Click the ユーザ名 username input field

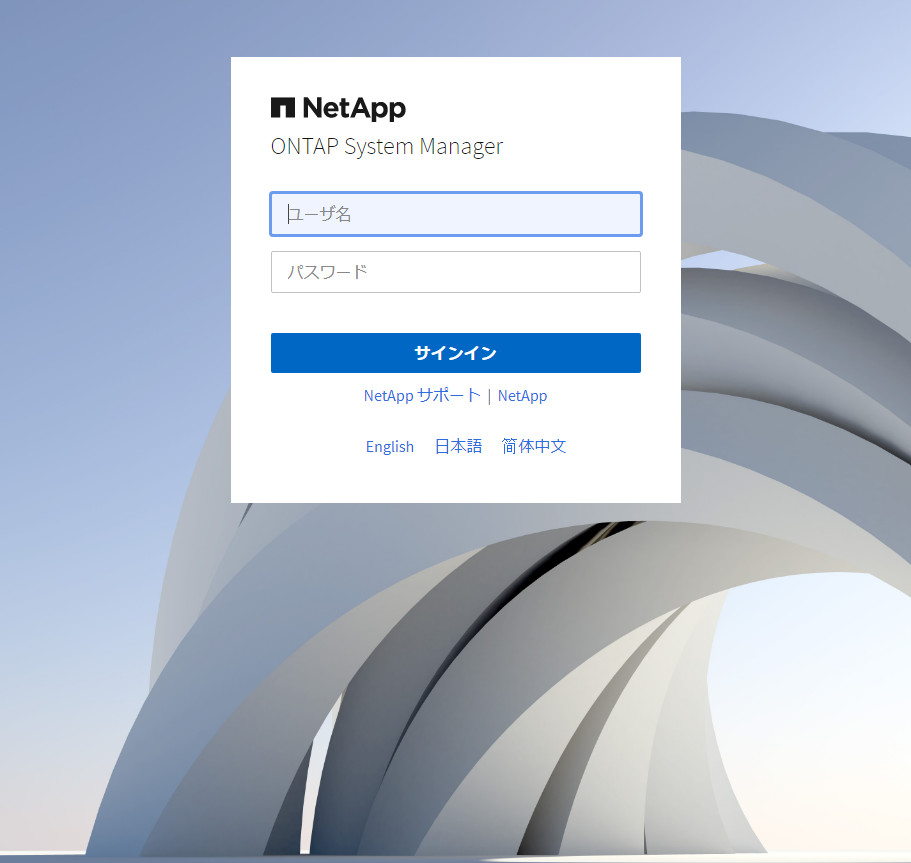(x=456, y=214)
